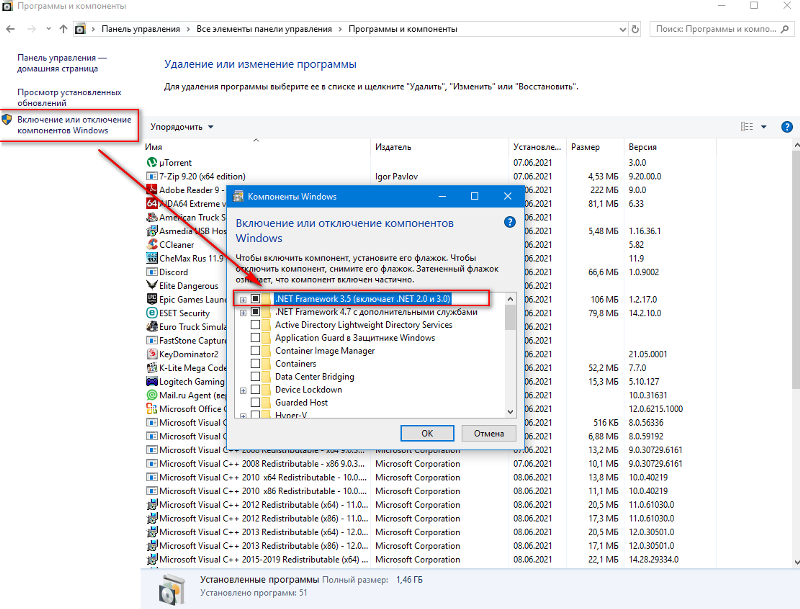Viewport: 800px width, 609px height.
Task: Click the KeyDominator2 icon
Action: coord(152,354)
